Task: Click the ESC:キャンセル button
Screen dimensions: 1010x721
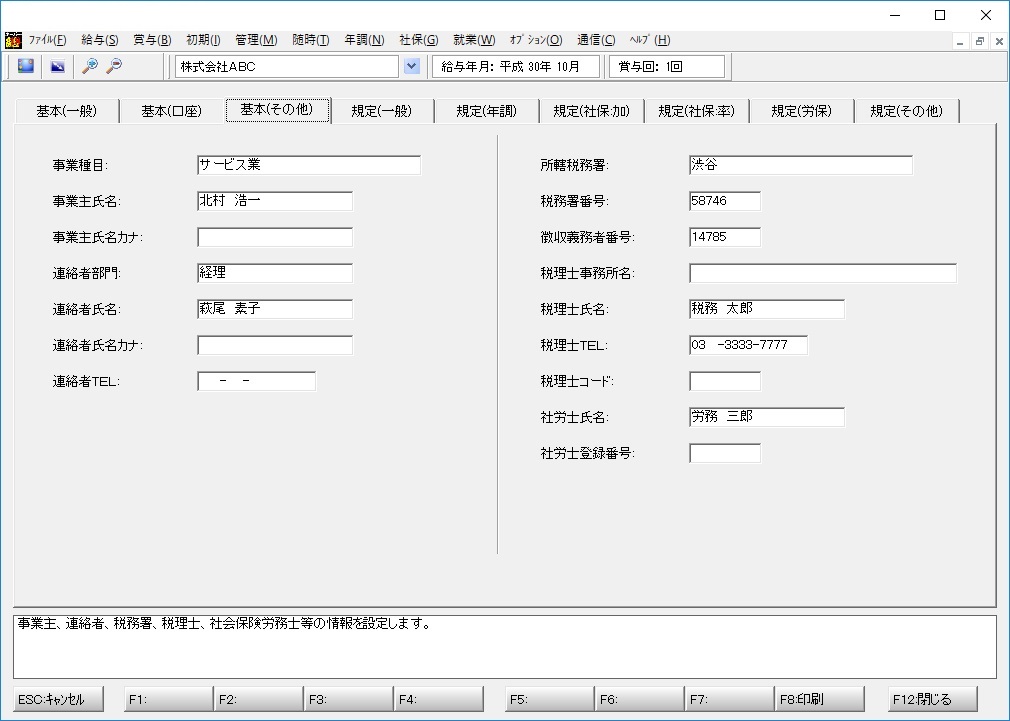Action: click(59, 699)
